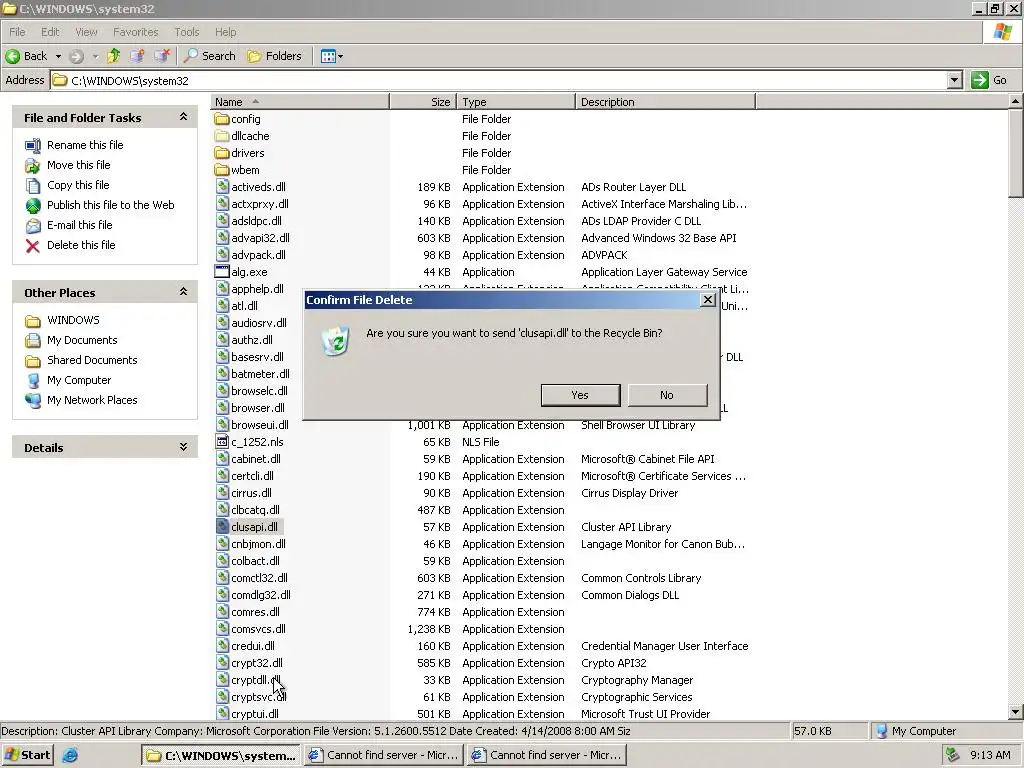Click Move this file link
1024x768 pixels.
tap(78, 165)
